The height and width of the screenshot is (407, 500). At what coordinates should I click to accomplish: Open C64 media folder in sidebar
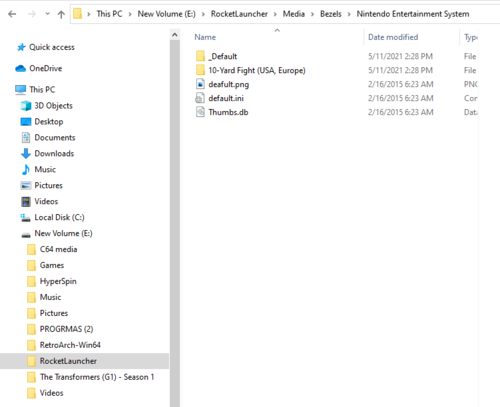point(58,249)
